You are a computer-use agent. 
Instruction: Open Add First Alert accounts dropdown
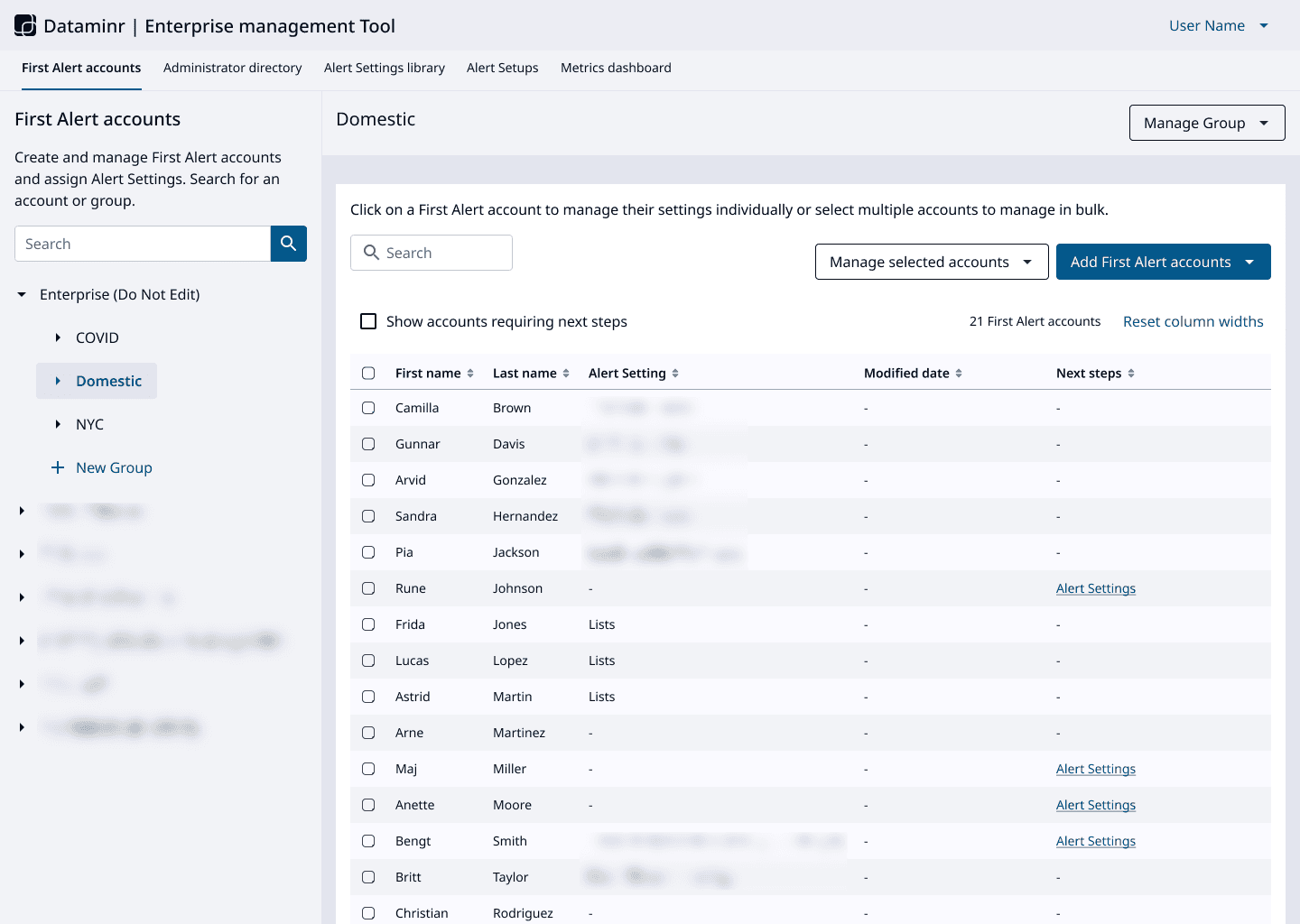pyautogui.click(x=1164, y=262)
